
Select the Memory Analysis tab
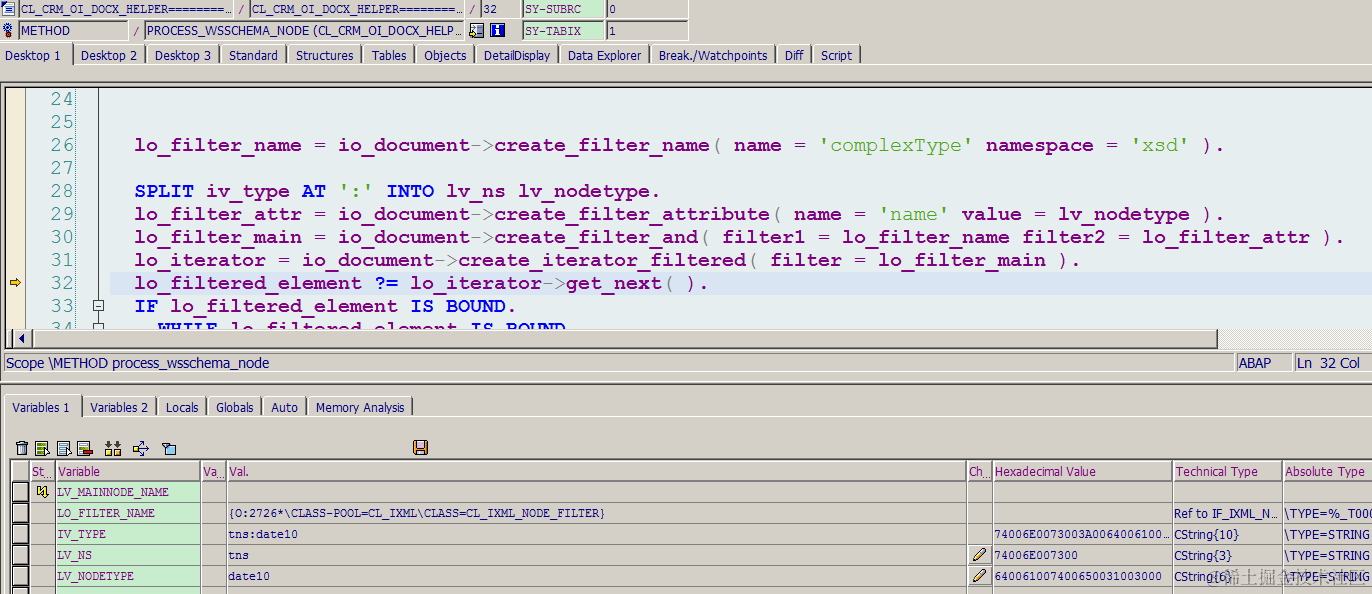360,407
